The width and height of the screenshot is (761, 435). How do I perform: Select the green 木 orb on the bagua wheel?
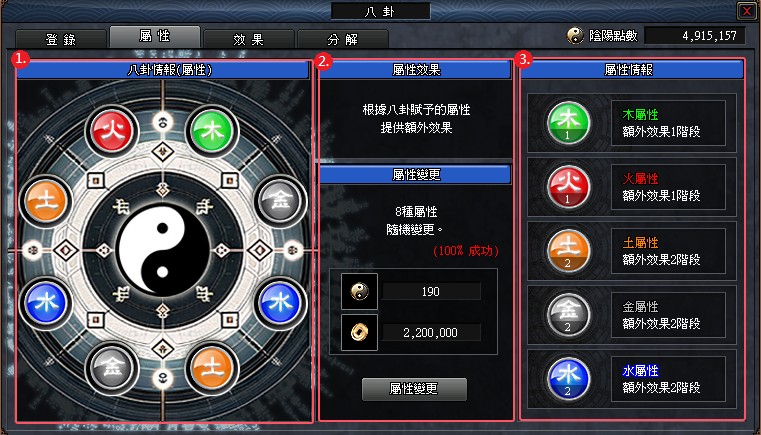click(212, 131)
